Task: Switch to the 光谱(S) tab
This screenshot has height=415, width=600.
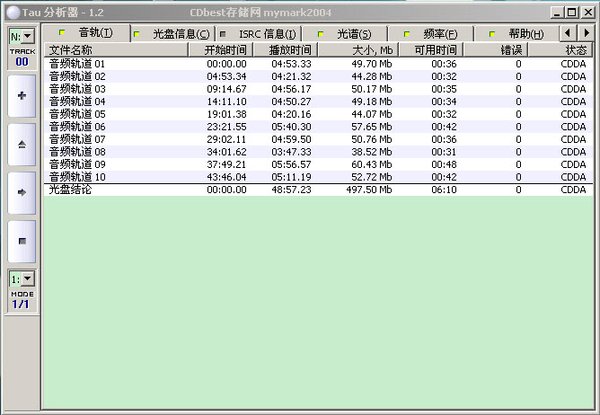Action: pos(345,34)
